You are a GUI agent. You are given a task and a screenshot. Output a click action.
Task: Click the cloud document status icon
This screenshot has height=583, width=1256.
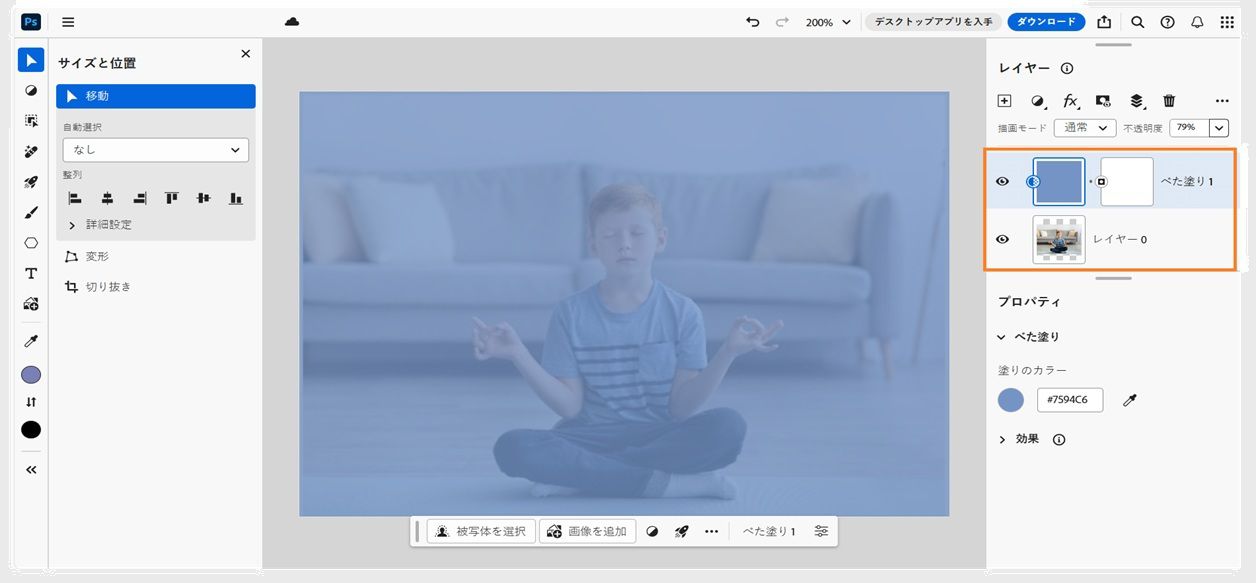tap(292, 22)
